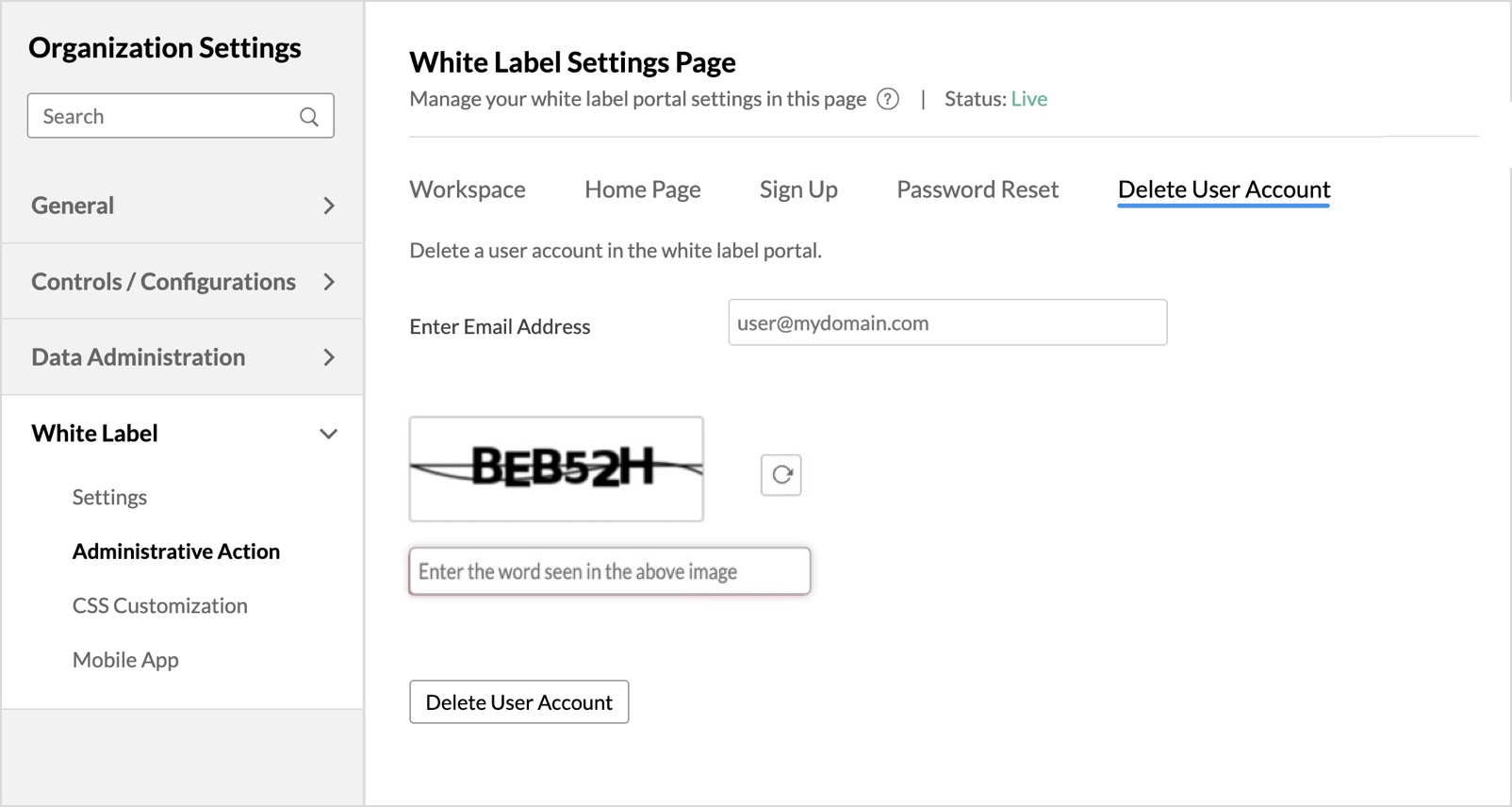Focus the captcha word input field

610,571
